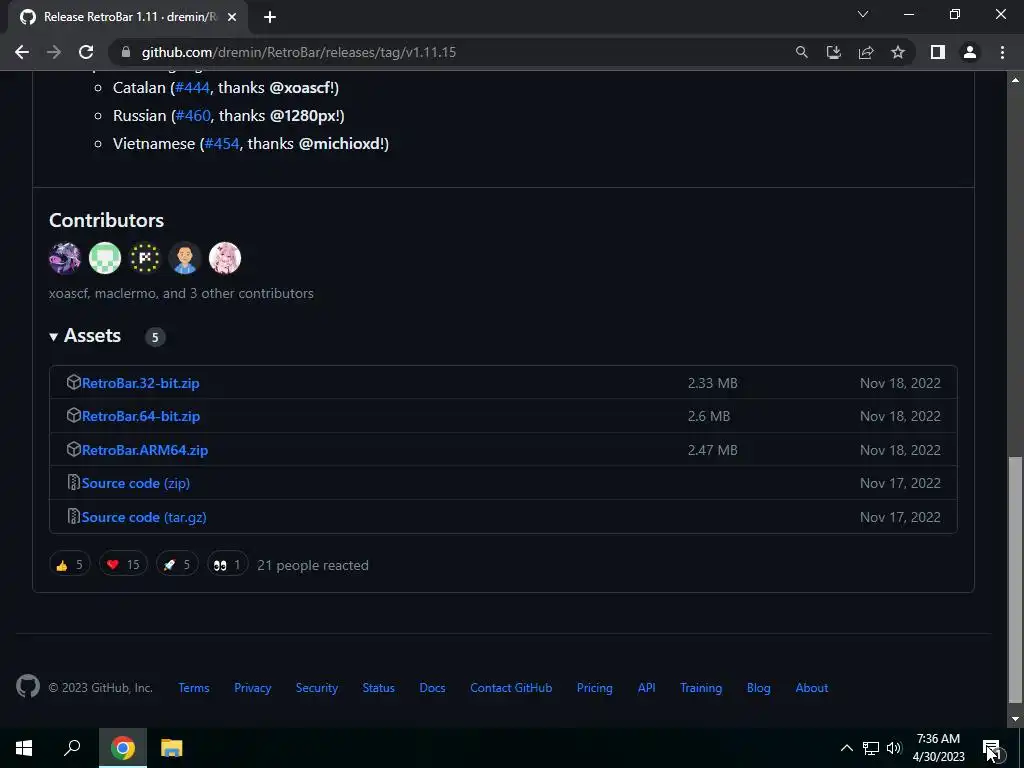Open the Docs footer link
Image resolution: width=1024 pixels, height=768 pixels.
tap(432, 688)
